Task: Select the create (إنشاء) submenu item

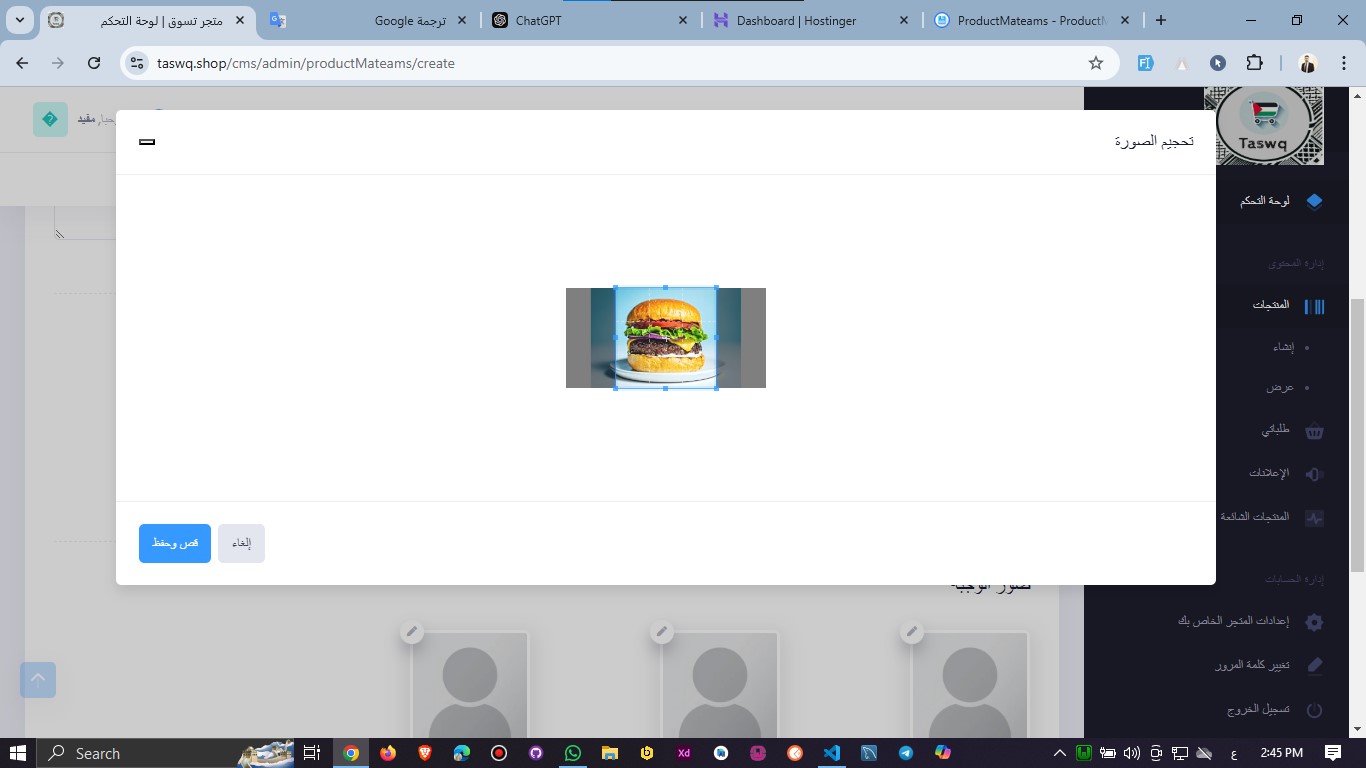Action: pos(1283,347)
